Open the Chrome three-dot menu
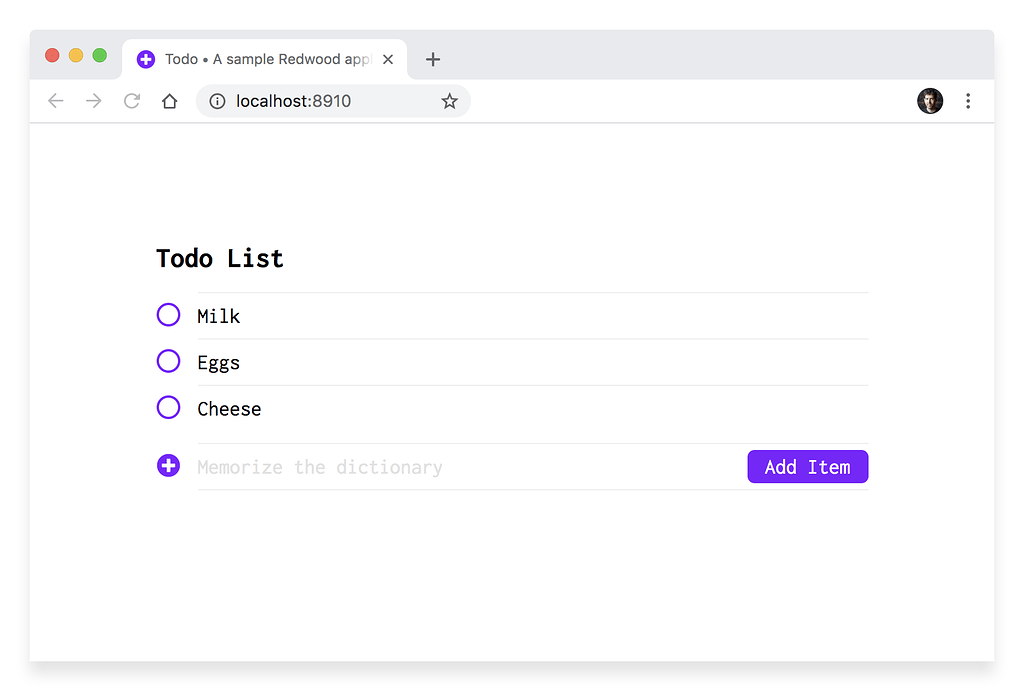Viewport: 1024px width, 690px height. pos(968,101)
